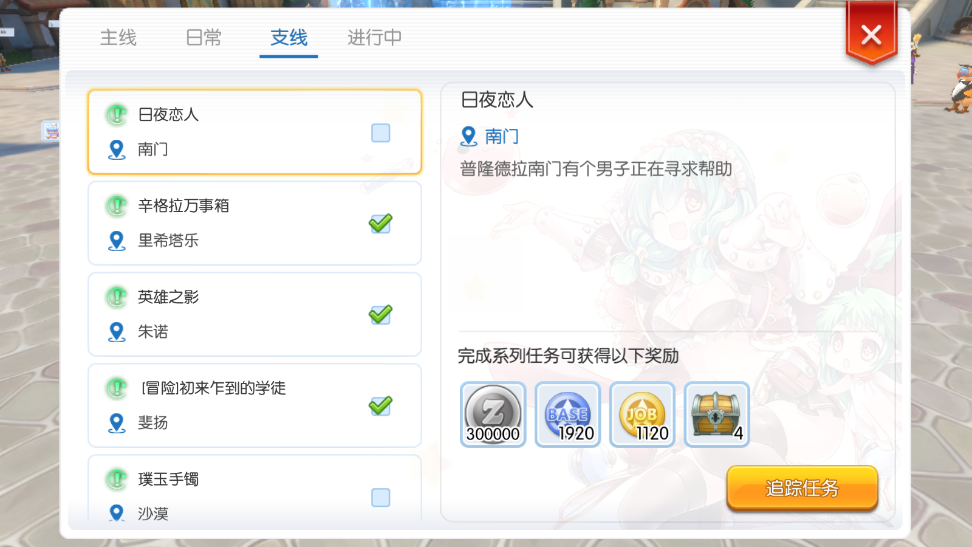Click the green quest icon of 璞玉手镯
972x547 pixels.
coord(117,479)
